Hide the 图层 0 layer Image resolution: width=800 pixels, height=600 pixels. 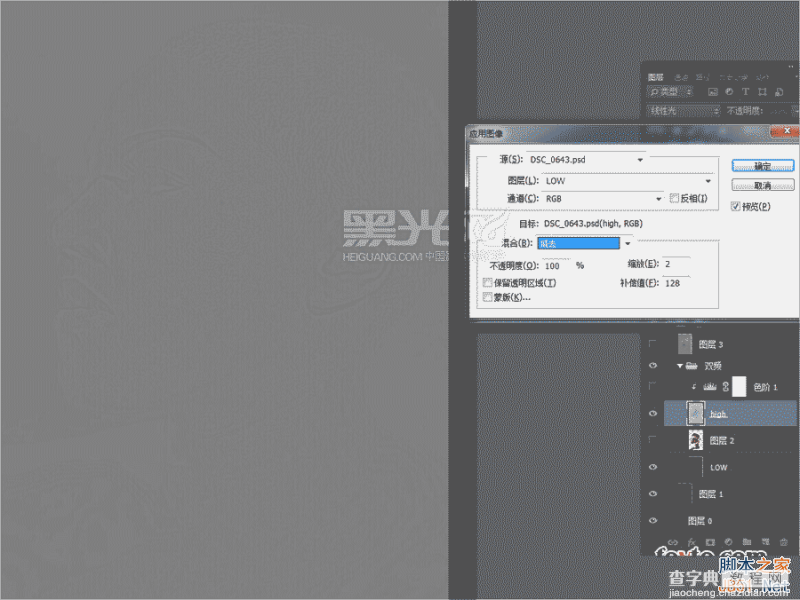[653, 520]
